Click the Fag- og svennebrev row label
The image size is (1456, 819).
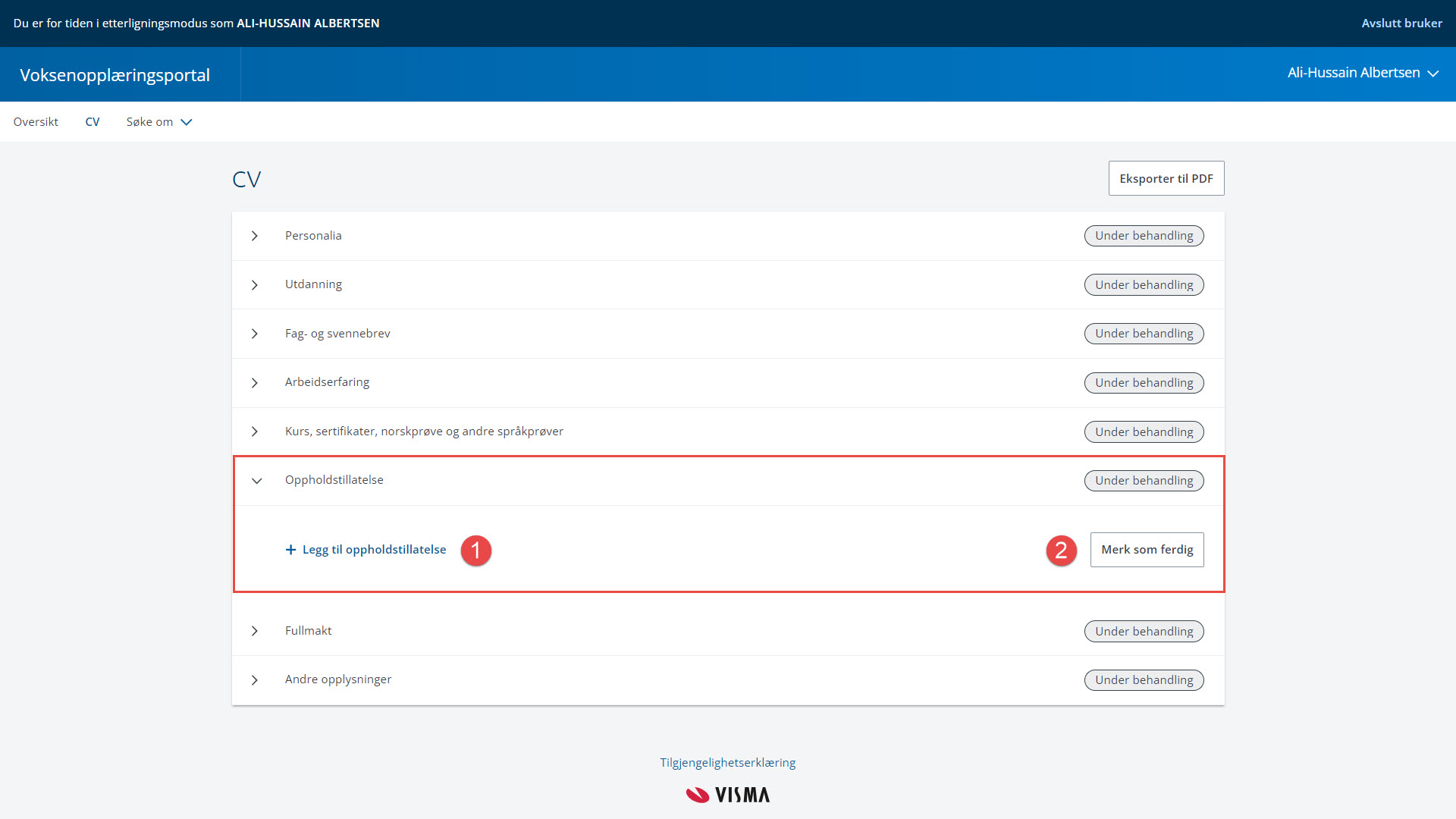[x=337, y=334]
